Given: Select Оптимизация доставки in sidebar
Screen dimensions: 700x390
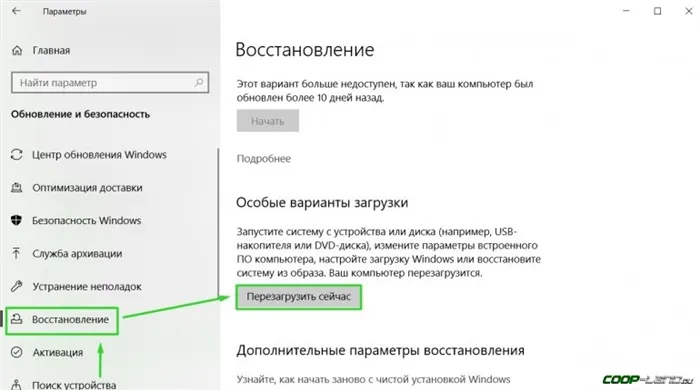Looking at the screenshot, I should [x=87, y=188].
